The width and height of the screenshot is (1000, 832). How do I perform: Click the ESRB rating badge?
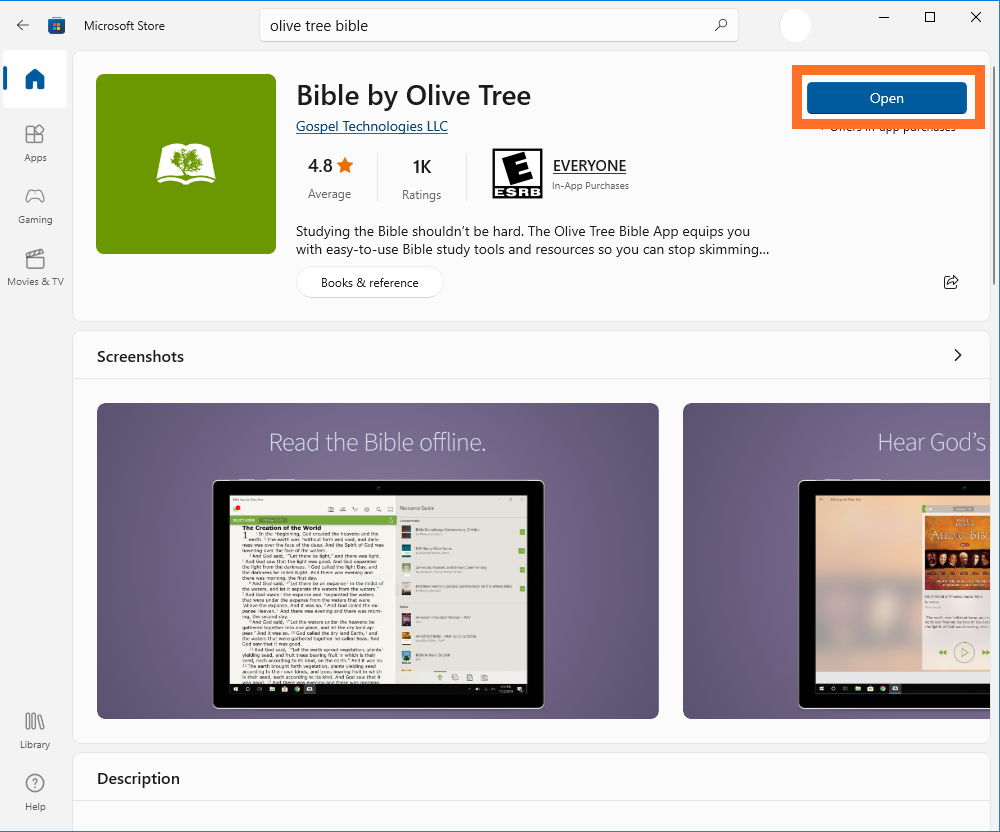point(517,174)
